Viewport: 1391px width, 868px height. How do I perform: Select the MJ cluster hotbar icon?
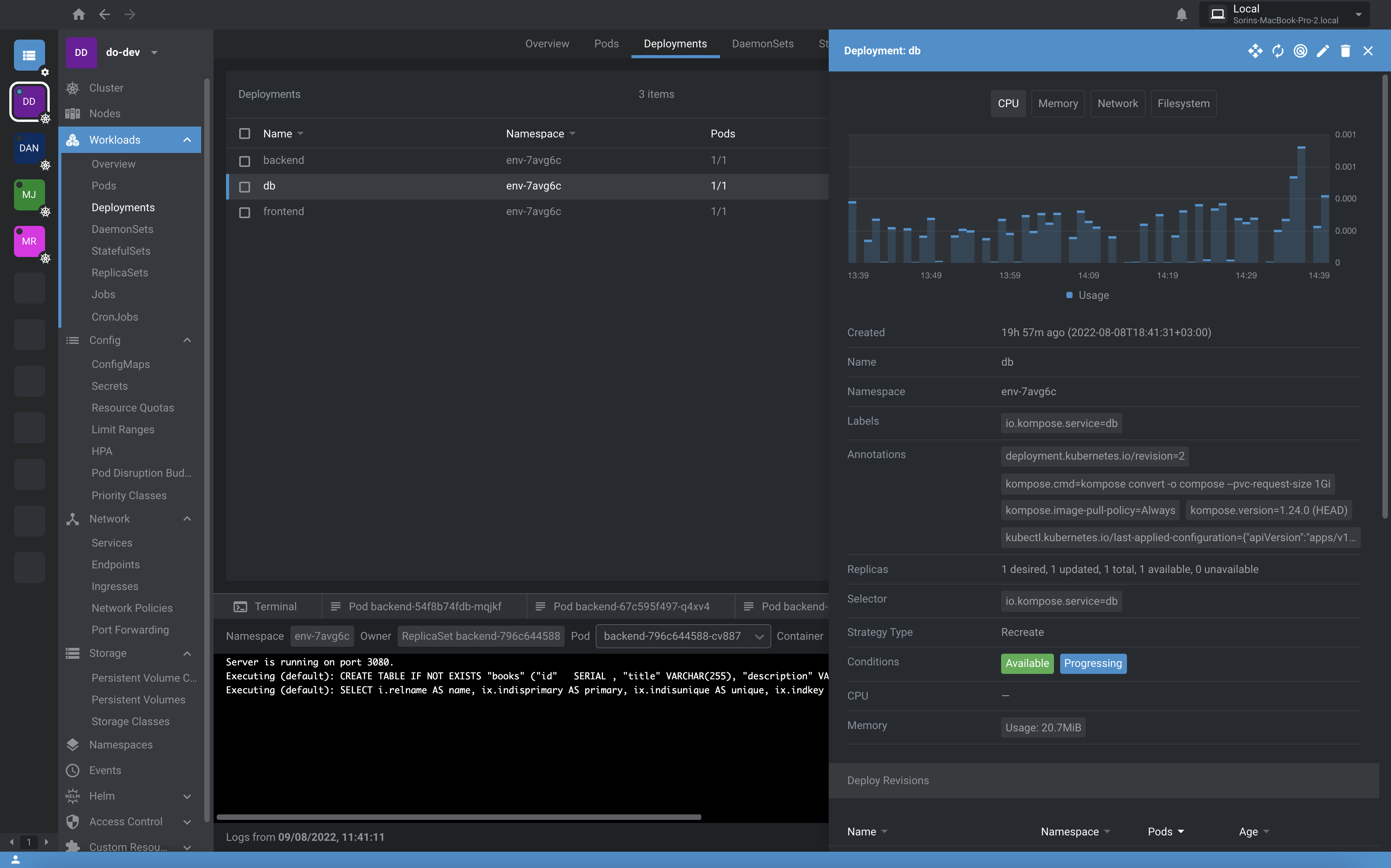tap(29, 194)
